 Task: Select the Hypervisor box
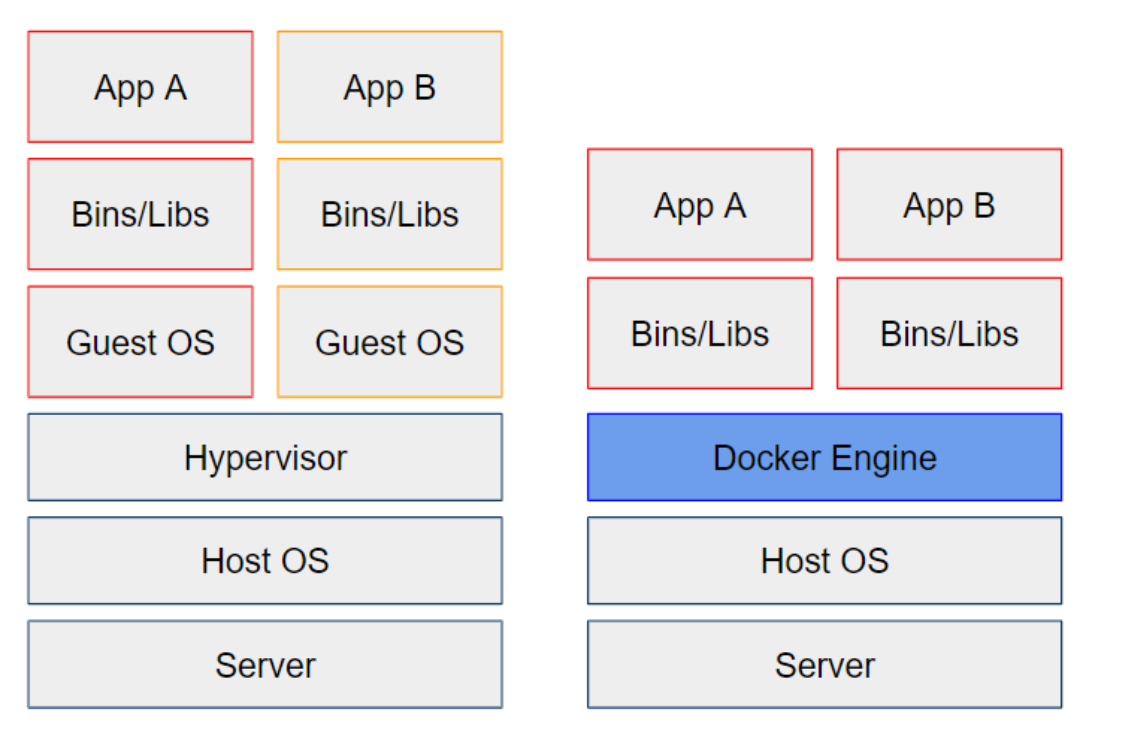265,457
